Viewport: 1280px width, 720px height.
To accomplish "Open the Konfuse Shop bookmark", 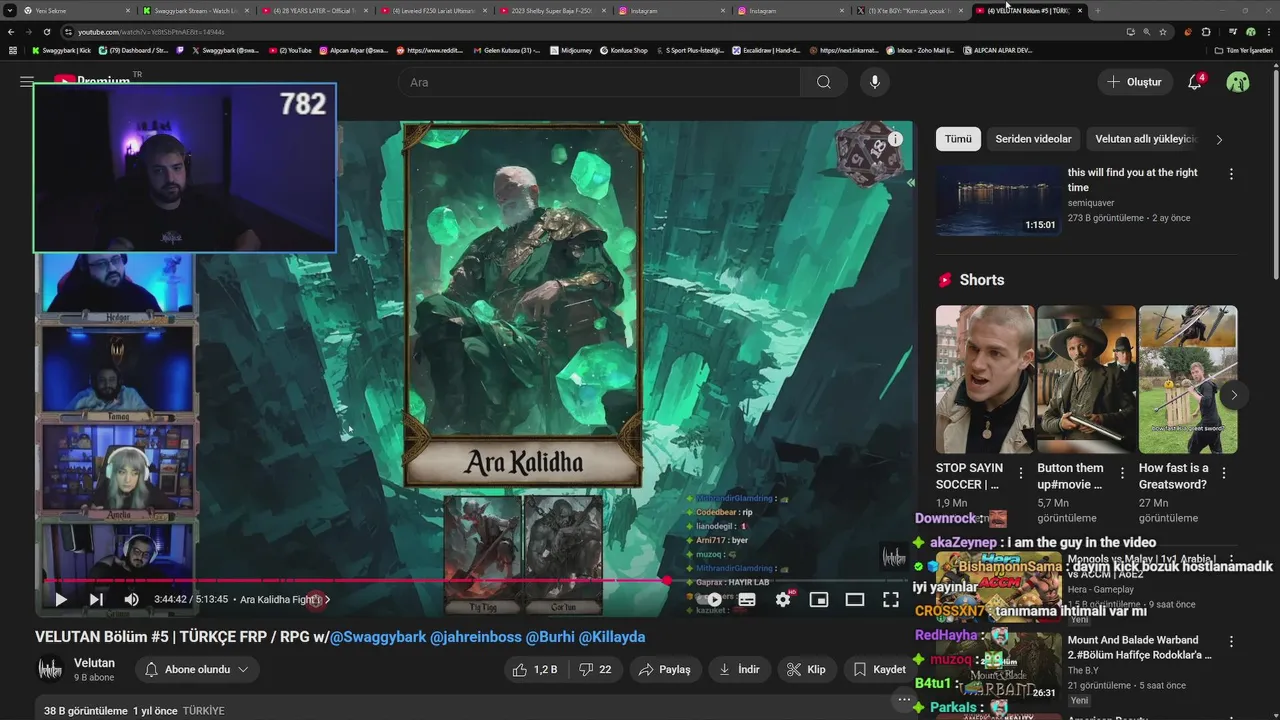I will click(x=624, y=50).
